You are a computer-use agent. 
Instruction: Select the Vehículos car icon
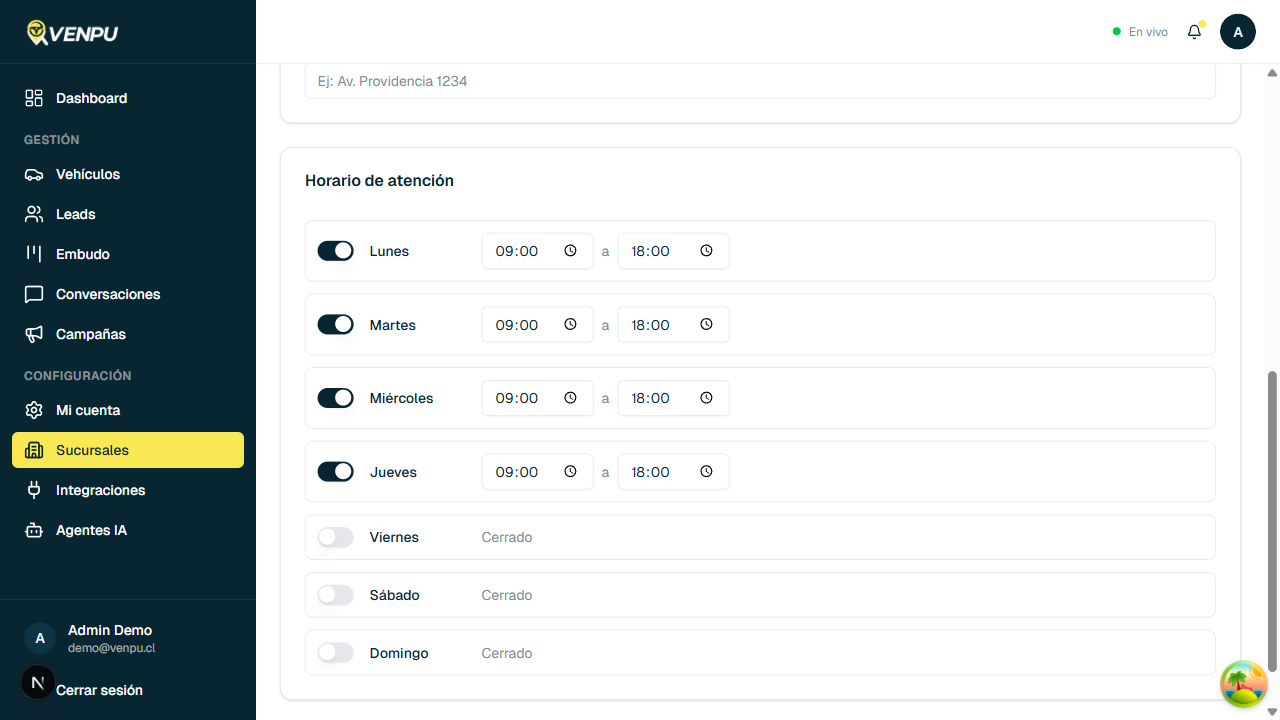pyautogui.click(x=34, y=174)
